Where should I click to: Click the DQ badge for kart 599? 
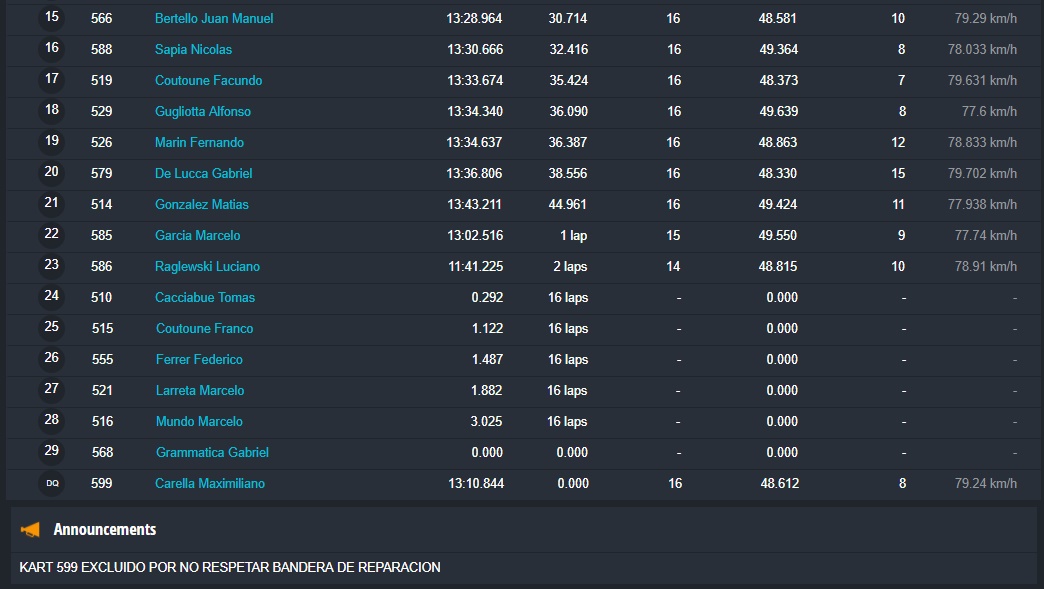click(x=52, y=484)
